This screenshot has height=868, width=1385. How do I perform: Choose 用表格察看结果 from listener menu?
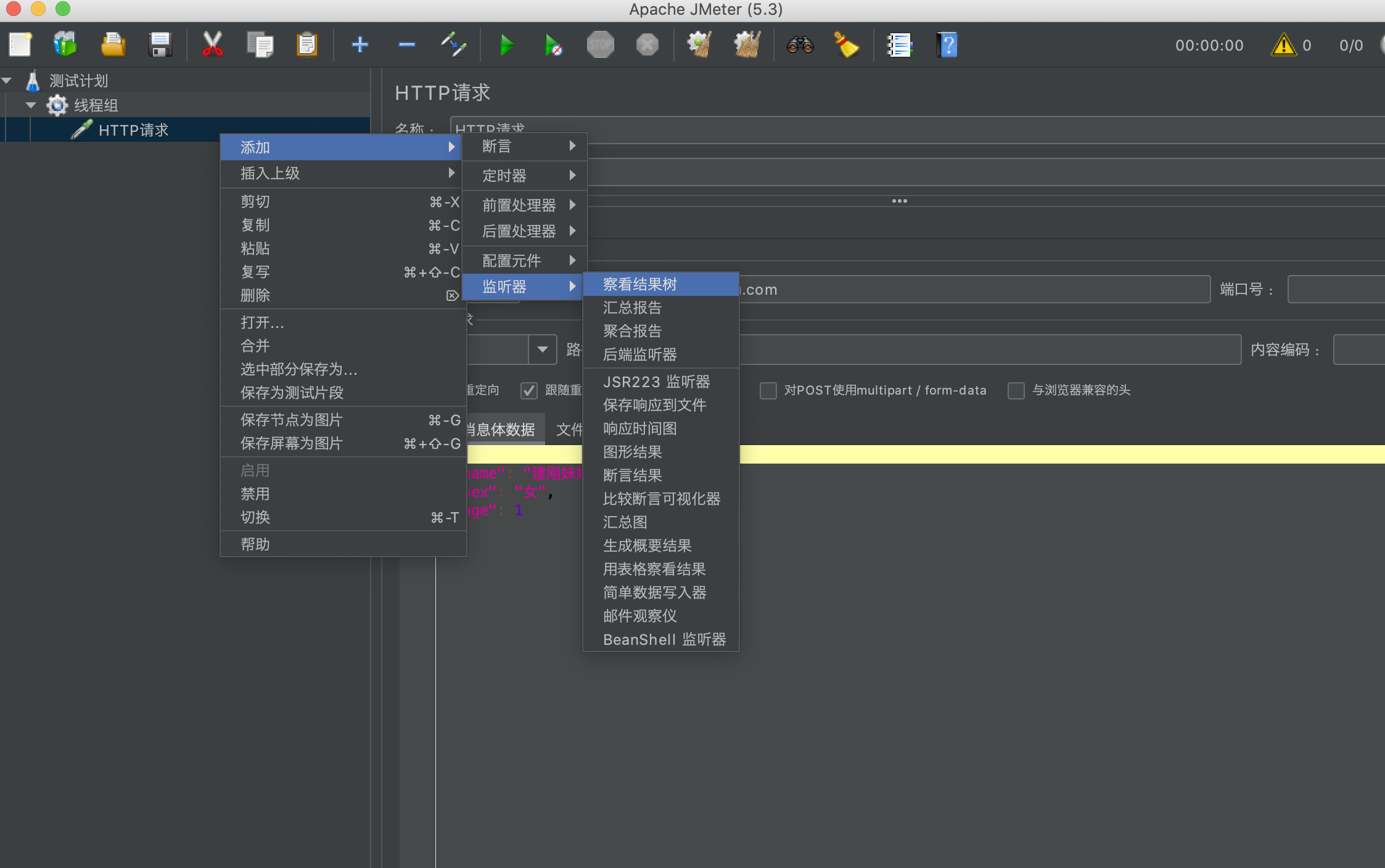tap(661, 569)
